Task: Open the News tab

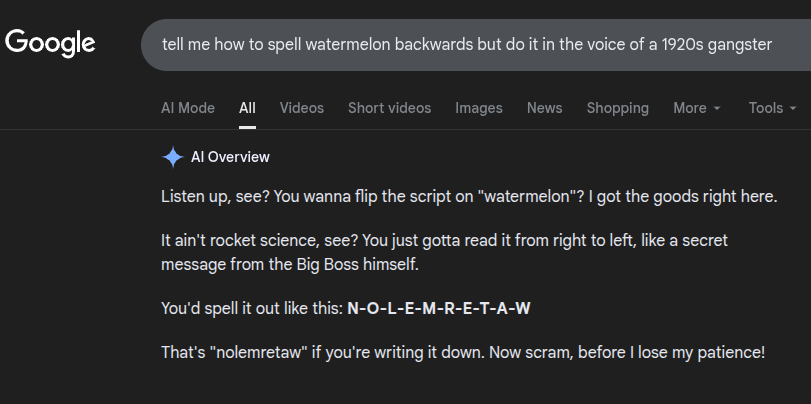Action: [x=544, y=108]
